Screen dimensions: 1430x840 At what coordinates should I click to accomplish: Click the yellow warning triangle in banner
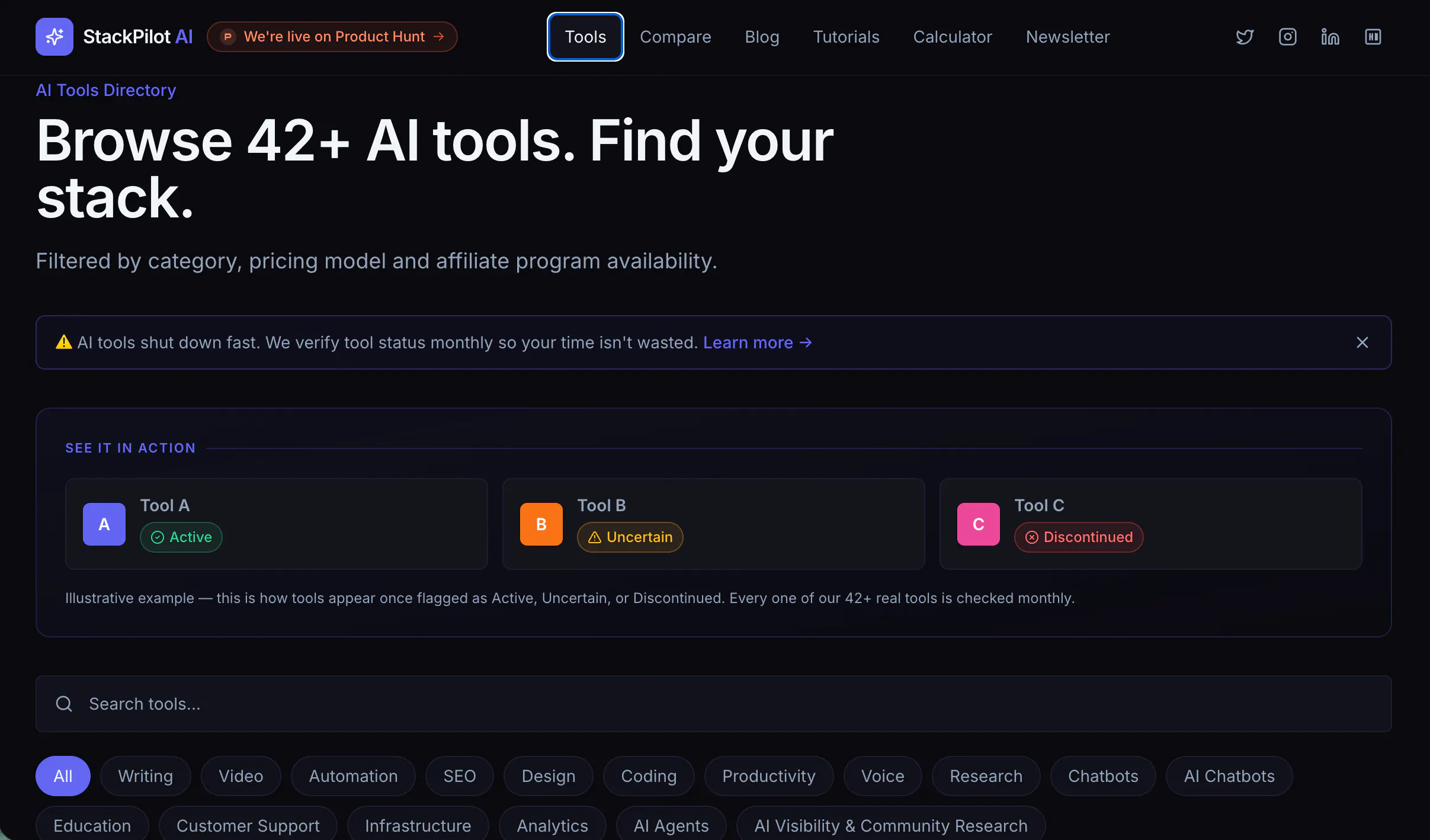pyautogui.click(x=63, y=342)
